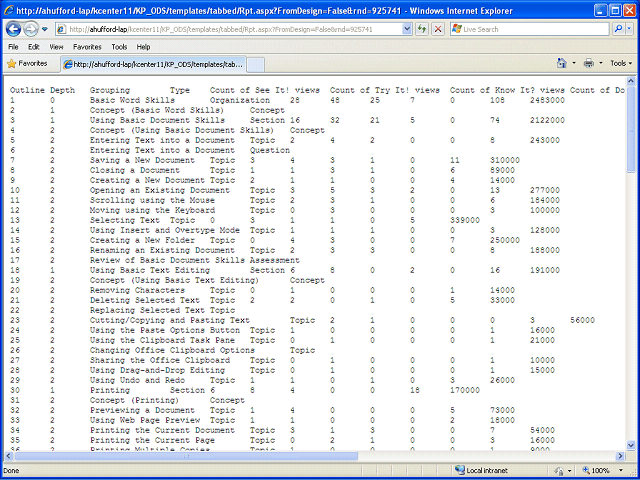
Task: Click the vertical scrollbar up arrow
Action: coord(631,81)
